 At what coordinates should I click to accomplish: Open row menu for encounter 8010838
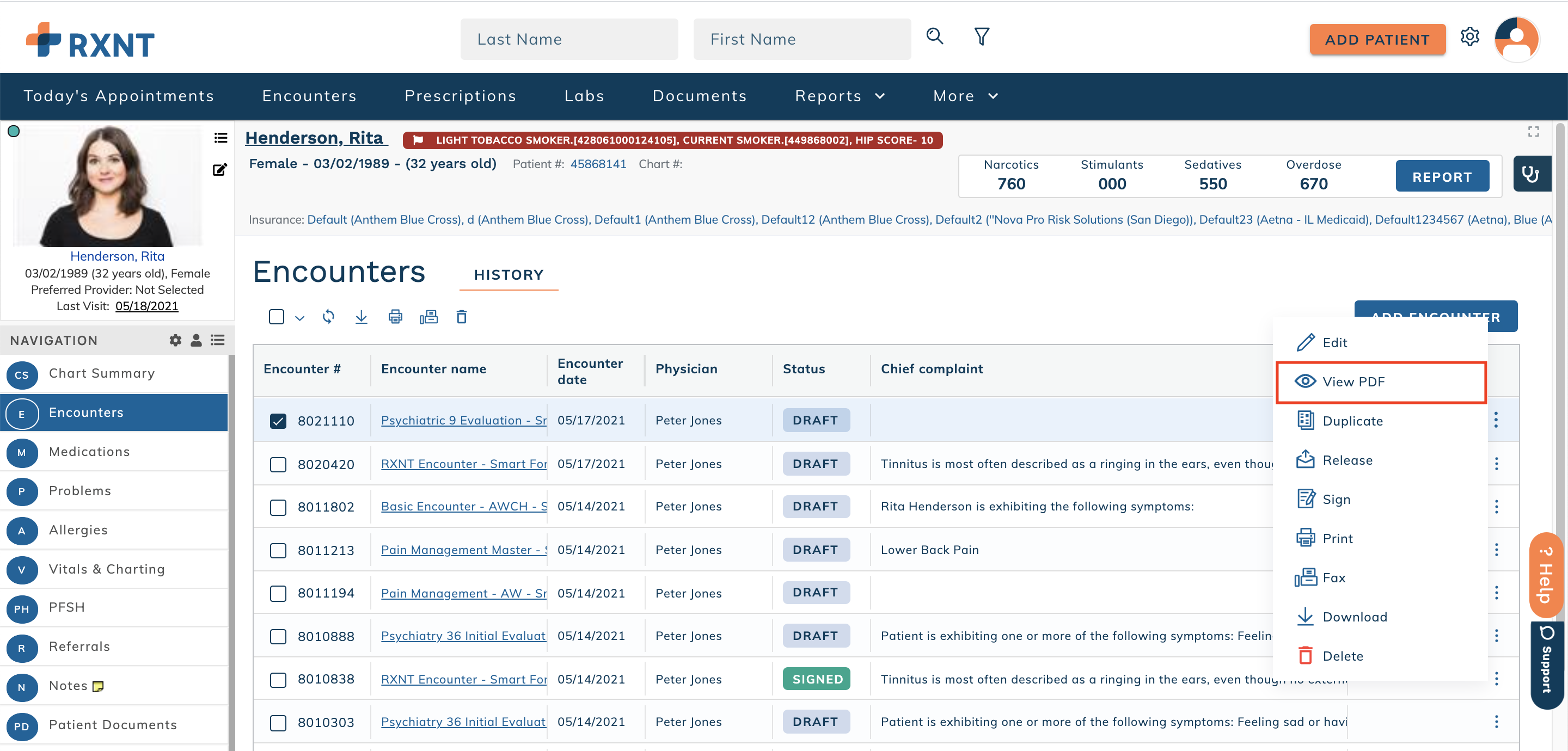(1496, 679)
